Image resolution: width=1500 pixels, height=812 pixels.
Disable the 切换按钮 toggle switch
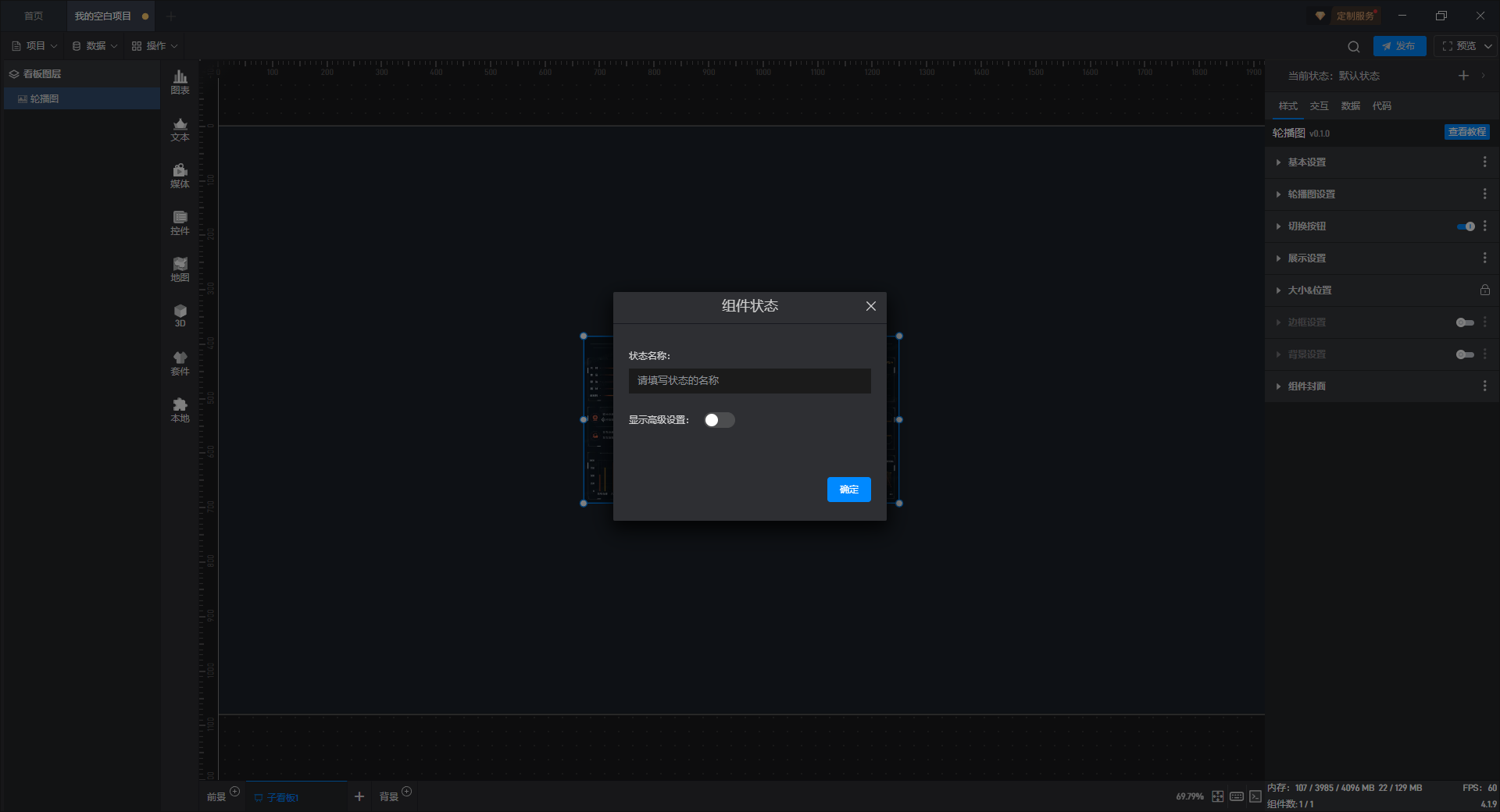point(1466,226)
